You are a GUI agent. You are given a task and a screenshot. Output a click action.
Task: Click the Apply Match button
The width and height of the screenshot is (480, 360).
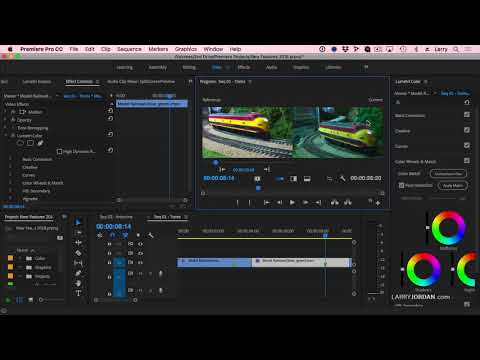(453, 186)
